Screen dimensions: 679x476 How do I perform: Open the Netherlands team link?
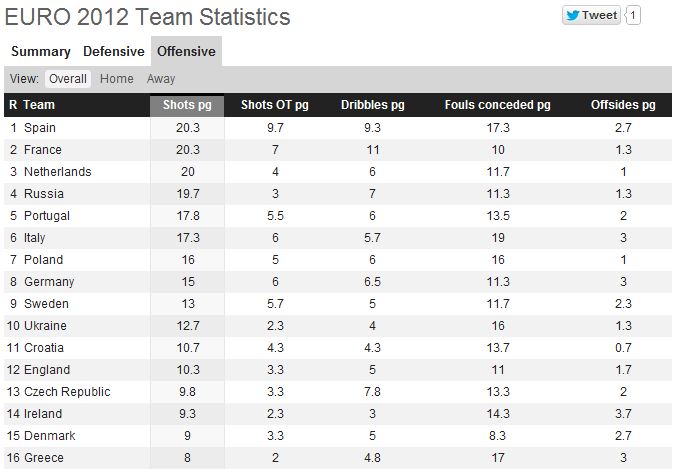coord(58,172)
